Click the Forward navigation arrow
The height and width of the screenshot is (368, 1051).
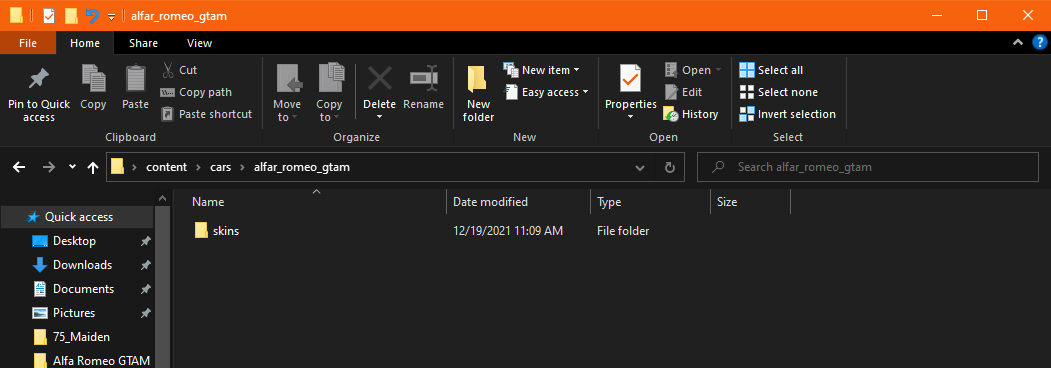tap(48, 167)
